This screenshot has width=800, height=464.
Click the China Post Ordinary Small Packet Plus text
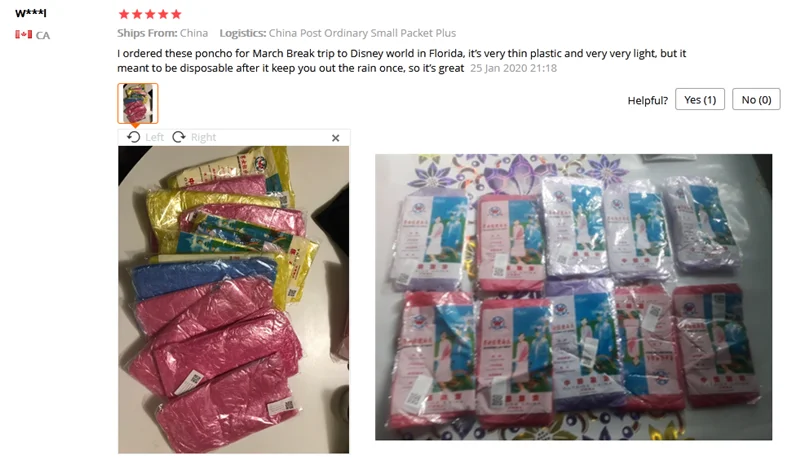(362, 33)
